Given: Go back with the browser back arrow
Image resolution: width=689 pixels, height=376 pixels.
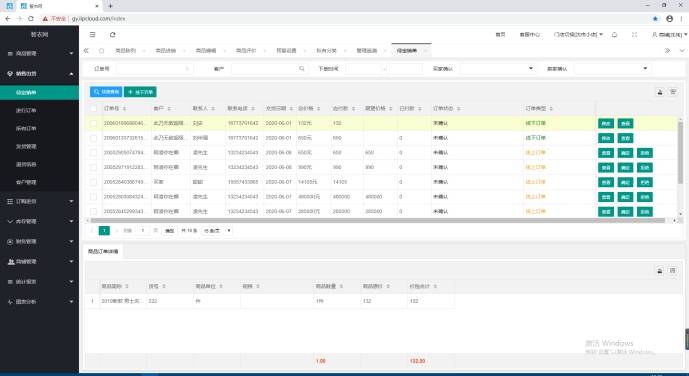Looking at the screenshot, I should [7, 18].
